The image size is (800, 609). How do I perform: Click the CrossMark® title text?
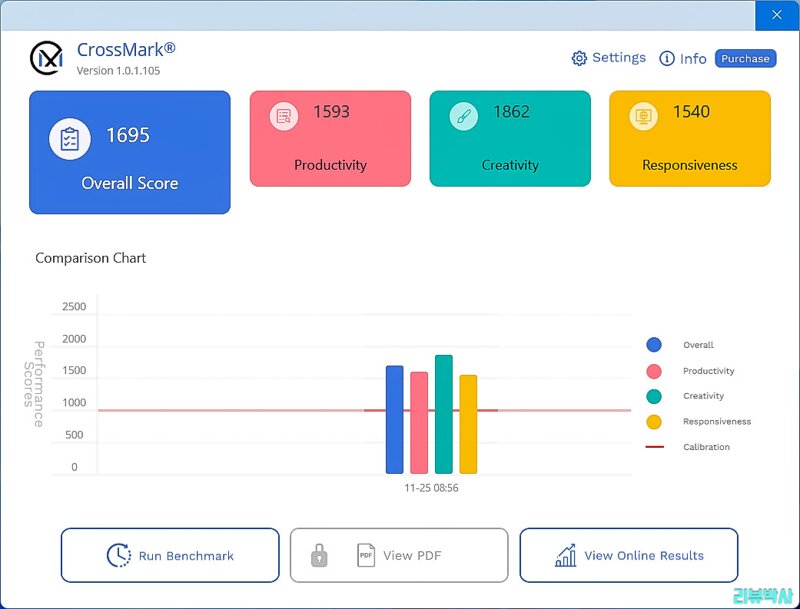click(x=127, y=50)
